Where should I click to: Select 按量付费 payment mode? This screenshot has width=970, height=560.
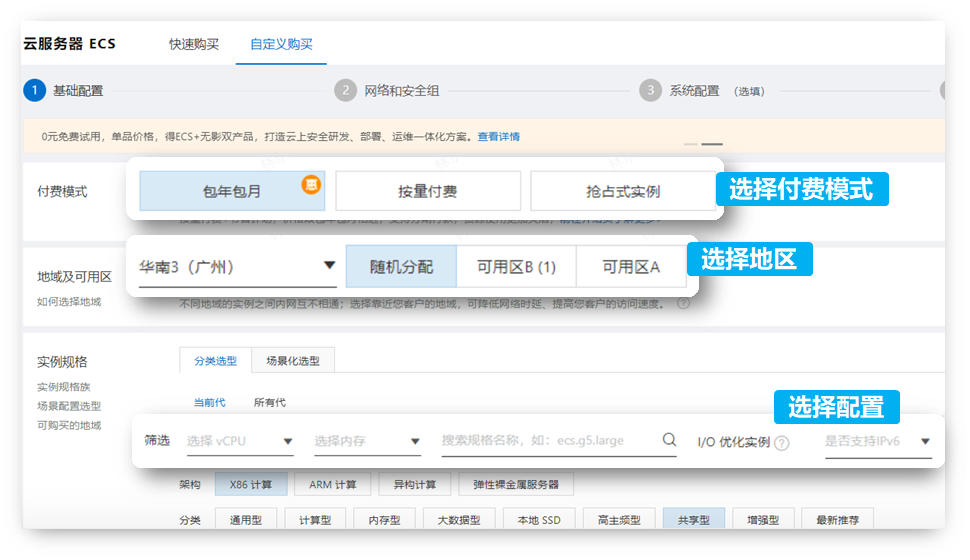427,191
